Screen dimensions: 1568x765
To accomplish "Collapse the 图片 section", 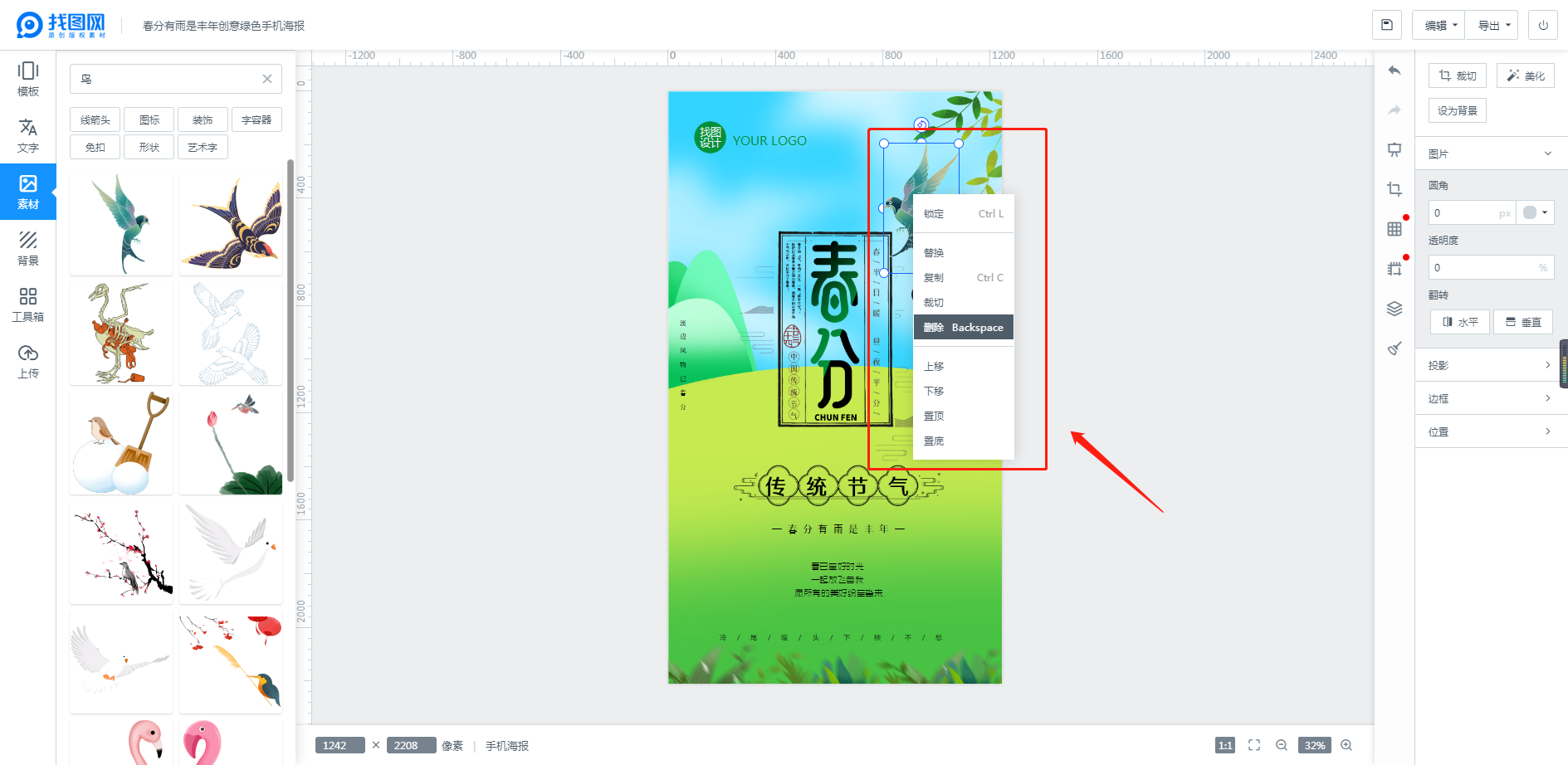I will pos(1492,153).
